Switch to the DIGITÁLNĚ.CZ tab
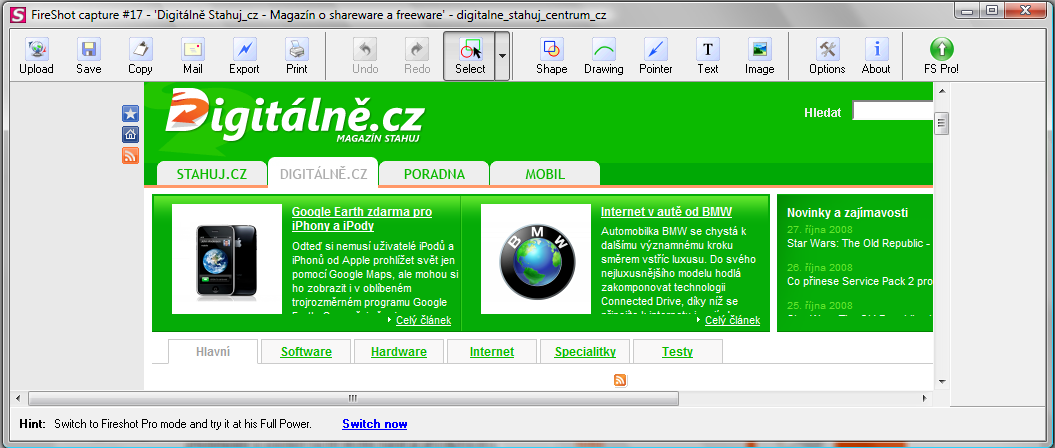The image size is (1055, 448). point(323,174)
